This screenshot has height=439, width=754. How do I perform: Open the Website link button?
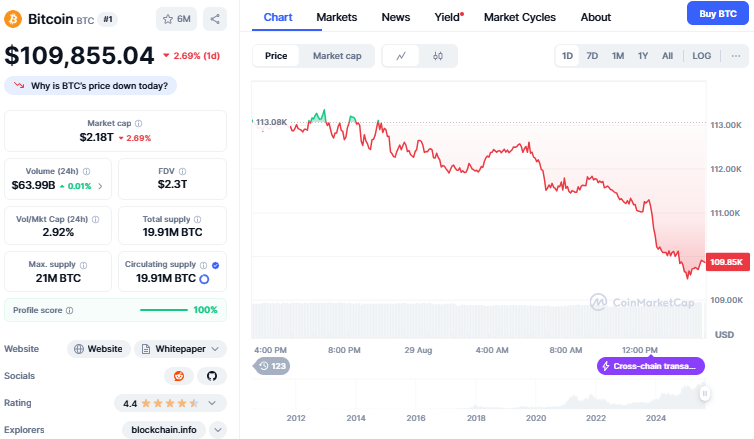99,349
